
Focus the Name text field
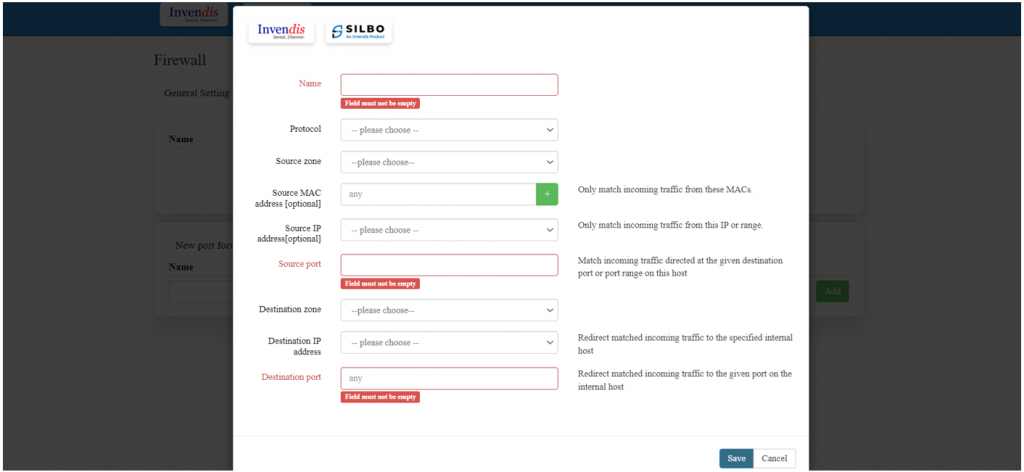tap(449, 85)
